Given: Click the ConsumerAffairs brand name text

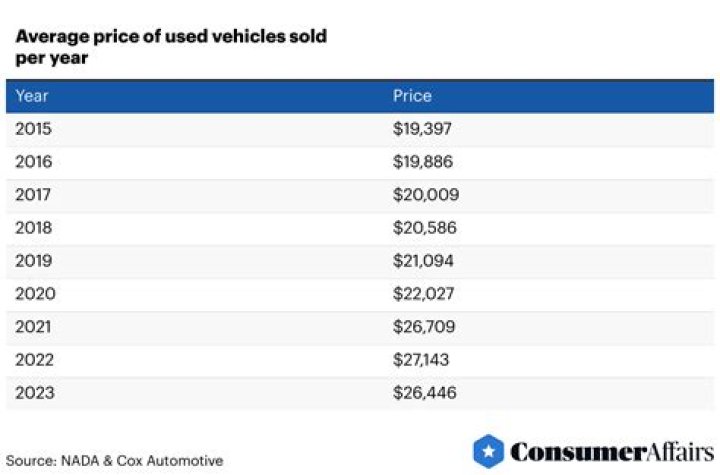Looking at the screenshot, I should pos(610,452).
